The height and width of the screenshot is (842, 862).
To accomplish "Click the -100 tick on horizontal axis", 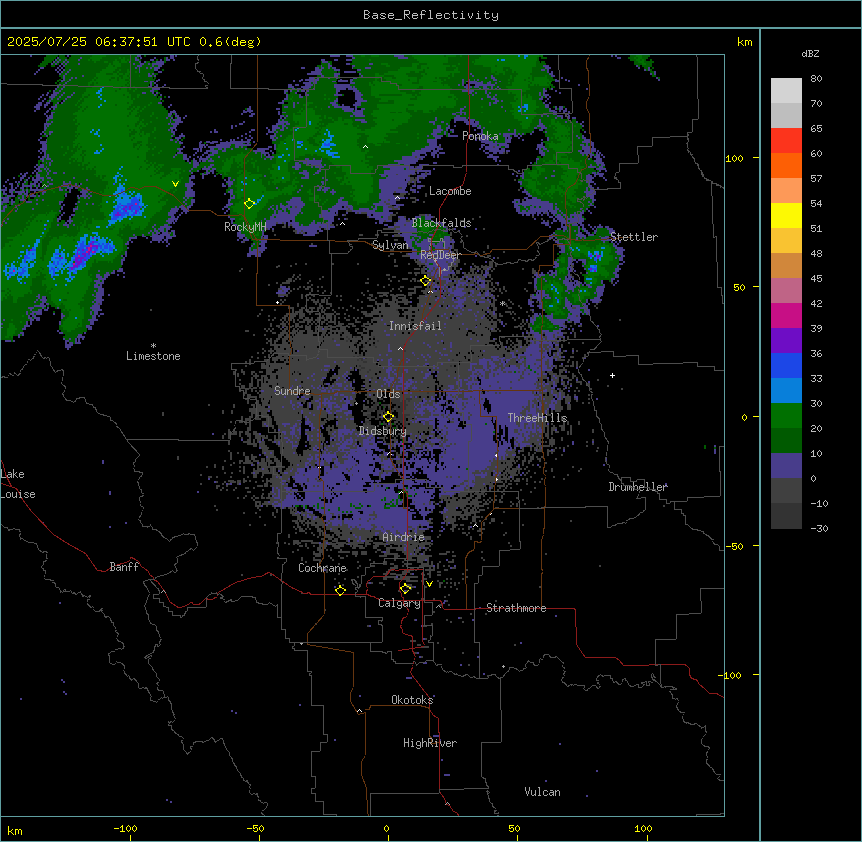I will click(126, 828).
